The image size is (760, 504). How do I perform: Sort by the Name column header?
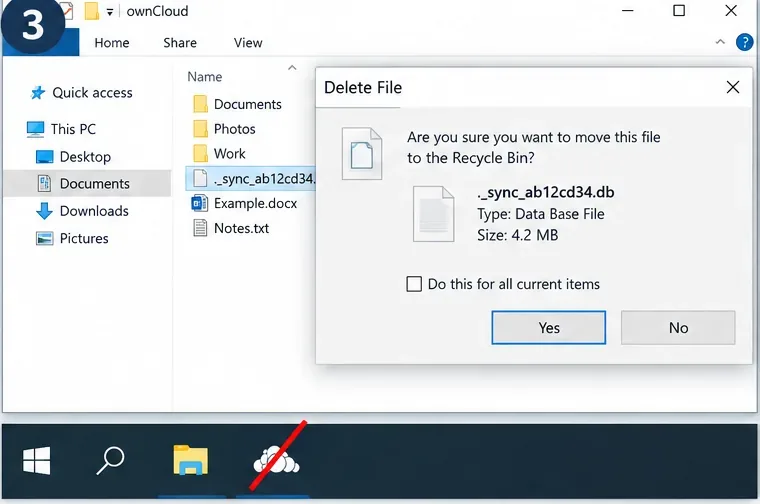coord(205,77)
